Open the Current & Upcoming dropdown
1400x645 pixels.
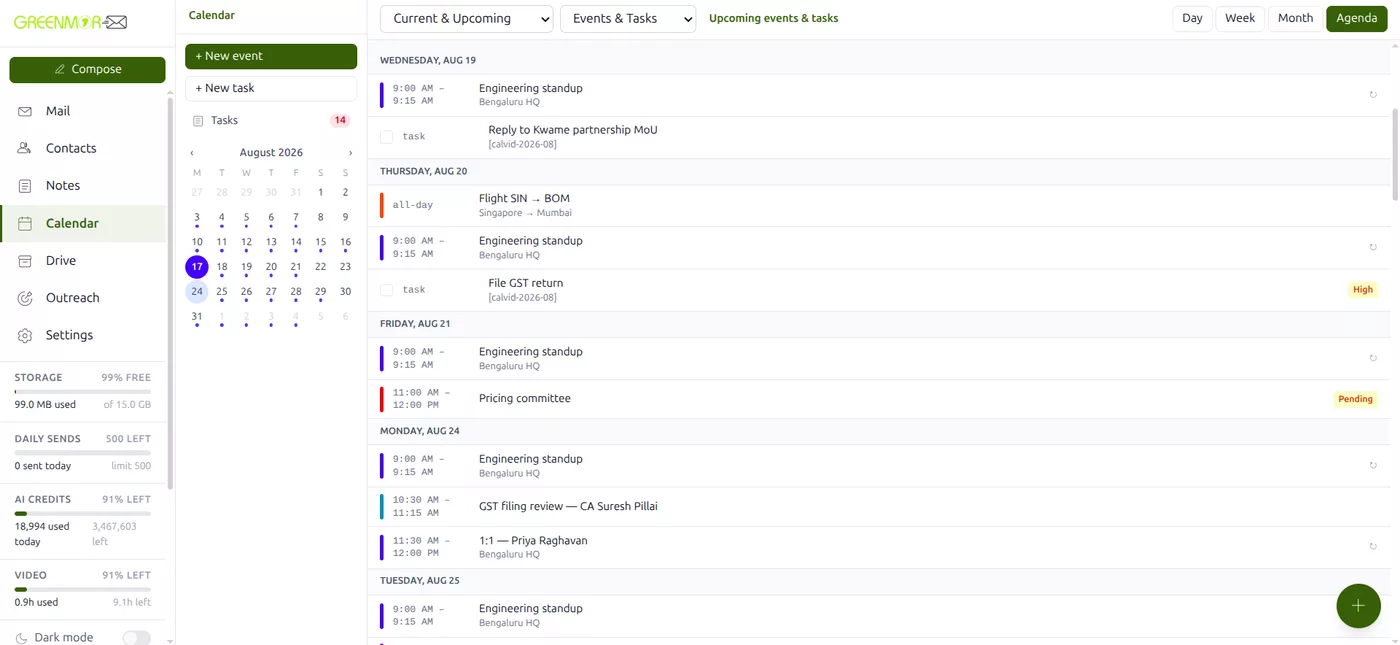(467, 19)
